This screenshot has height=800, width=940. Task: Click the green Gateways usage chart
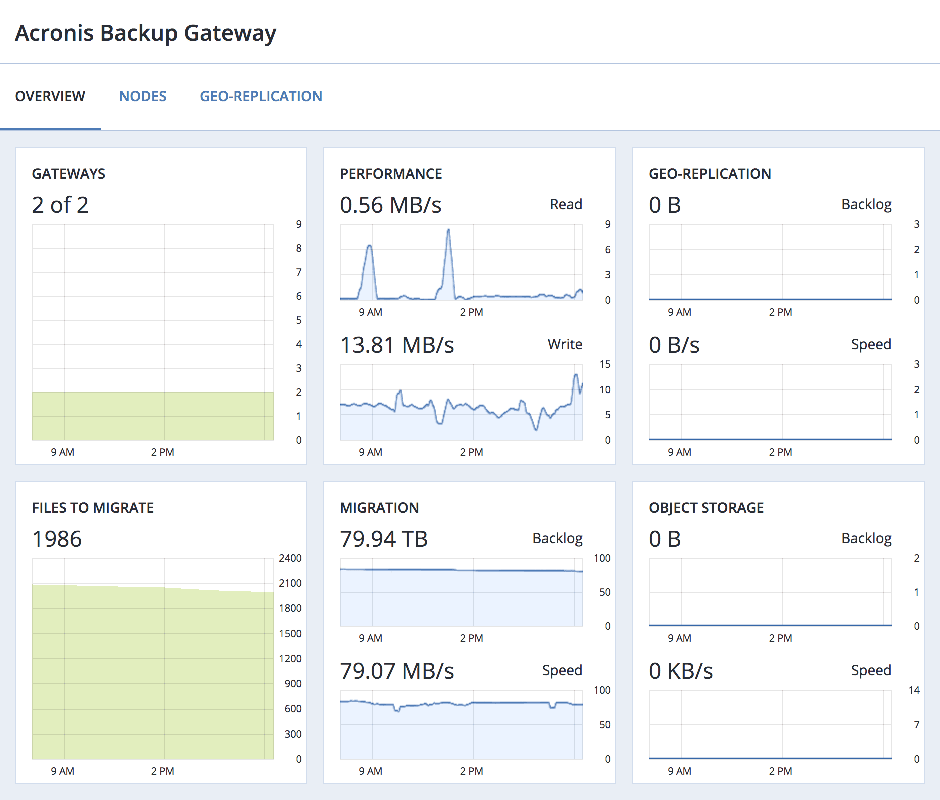tap(152, 412)
